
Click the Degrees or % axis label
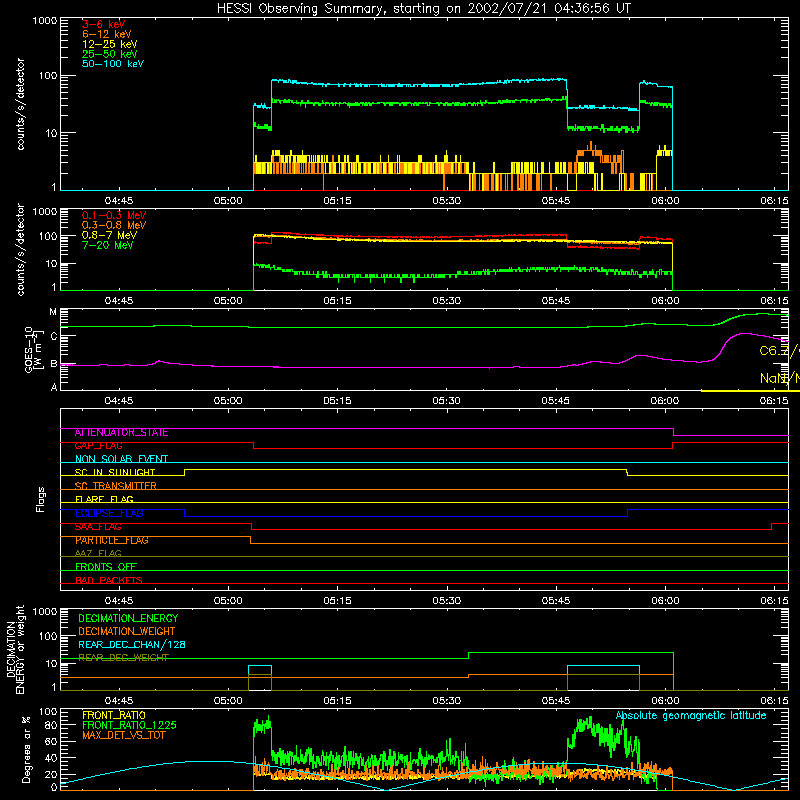tap(26, 749)
